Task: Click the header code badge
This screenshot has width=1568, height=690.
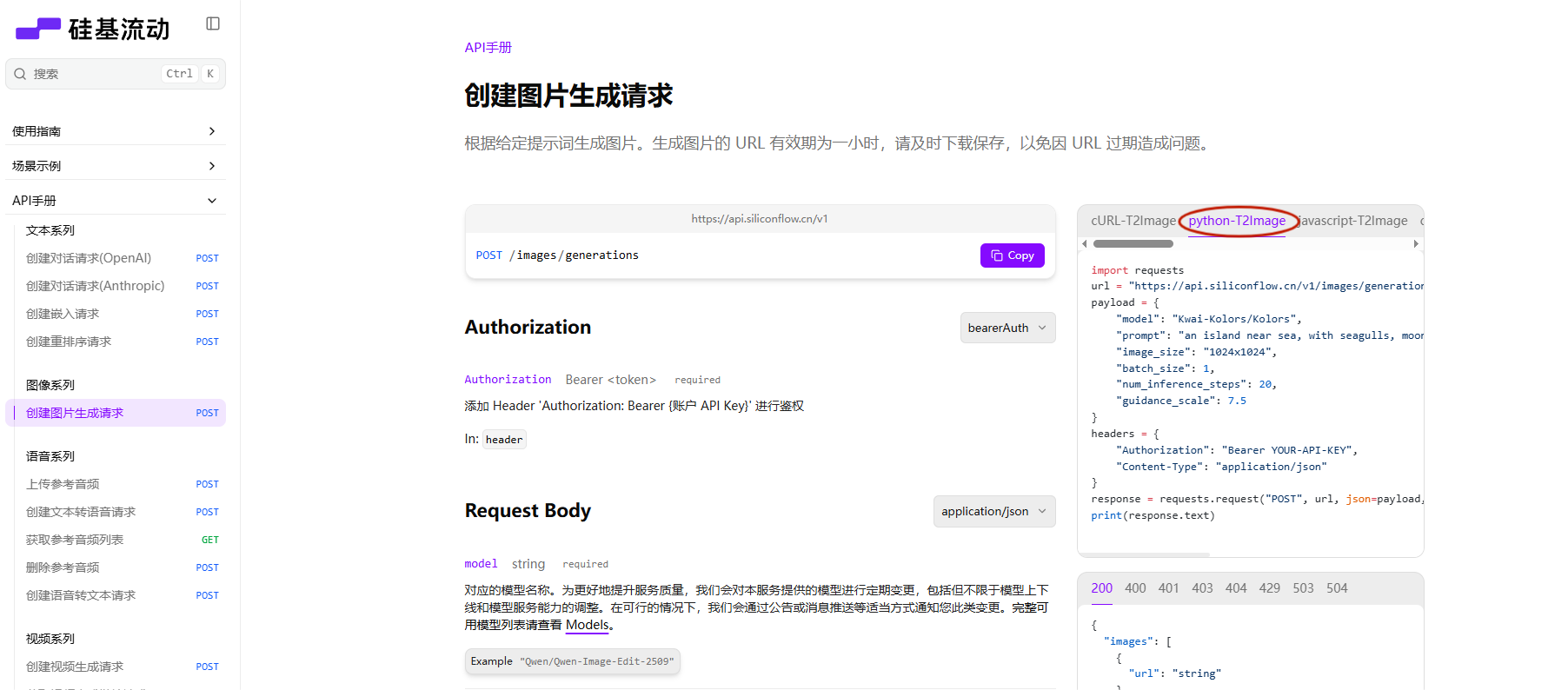Action: [504, 440]
